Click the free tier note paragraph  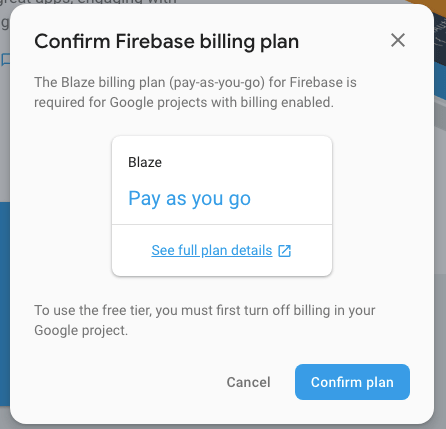[x=205, y=320]
